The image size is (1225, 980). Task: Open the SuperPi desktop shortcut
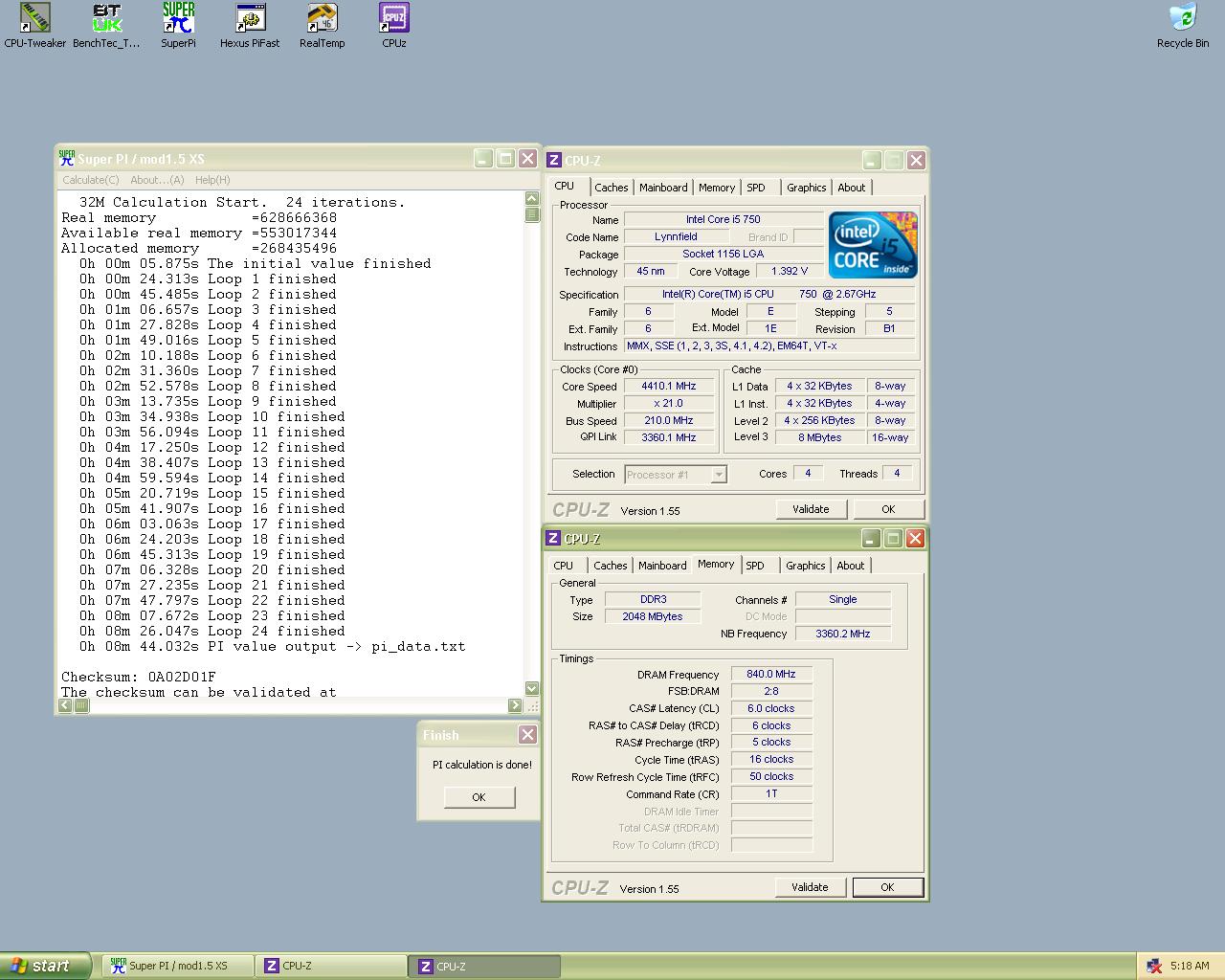(x=178, y=19)
